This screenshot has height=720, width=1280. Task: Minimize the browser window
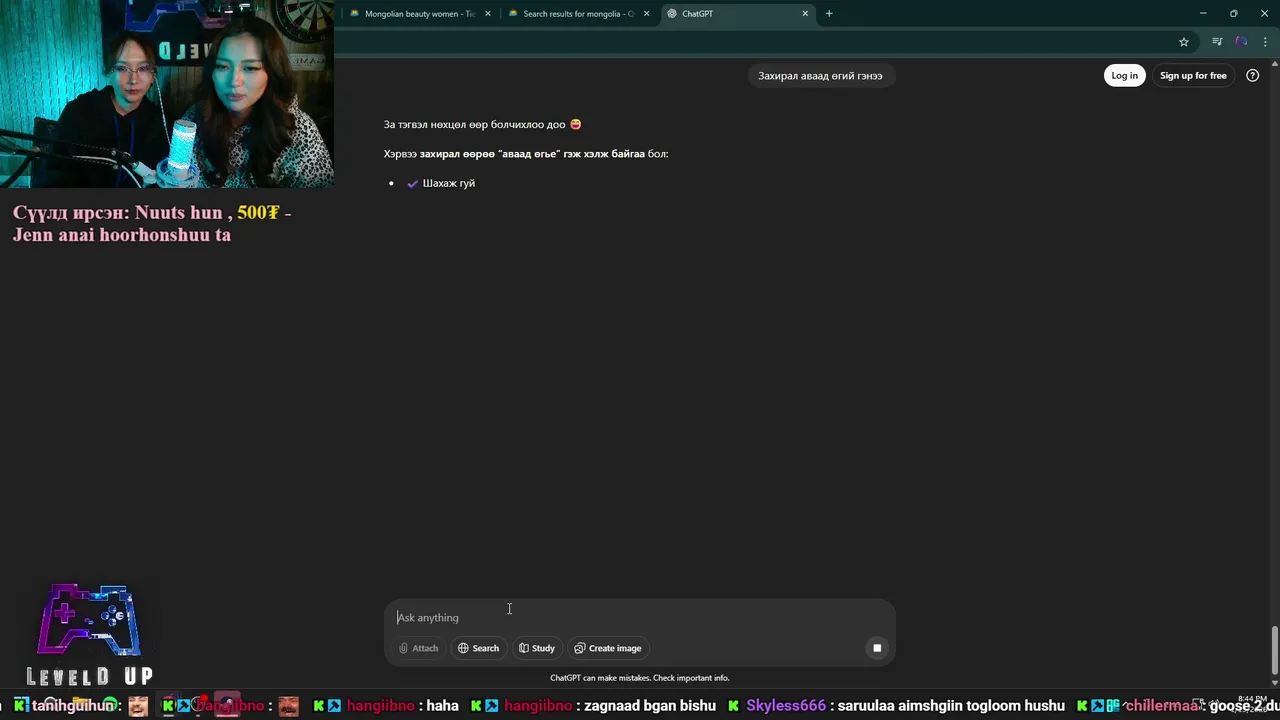click(x=1203, y=14)
